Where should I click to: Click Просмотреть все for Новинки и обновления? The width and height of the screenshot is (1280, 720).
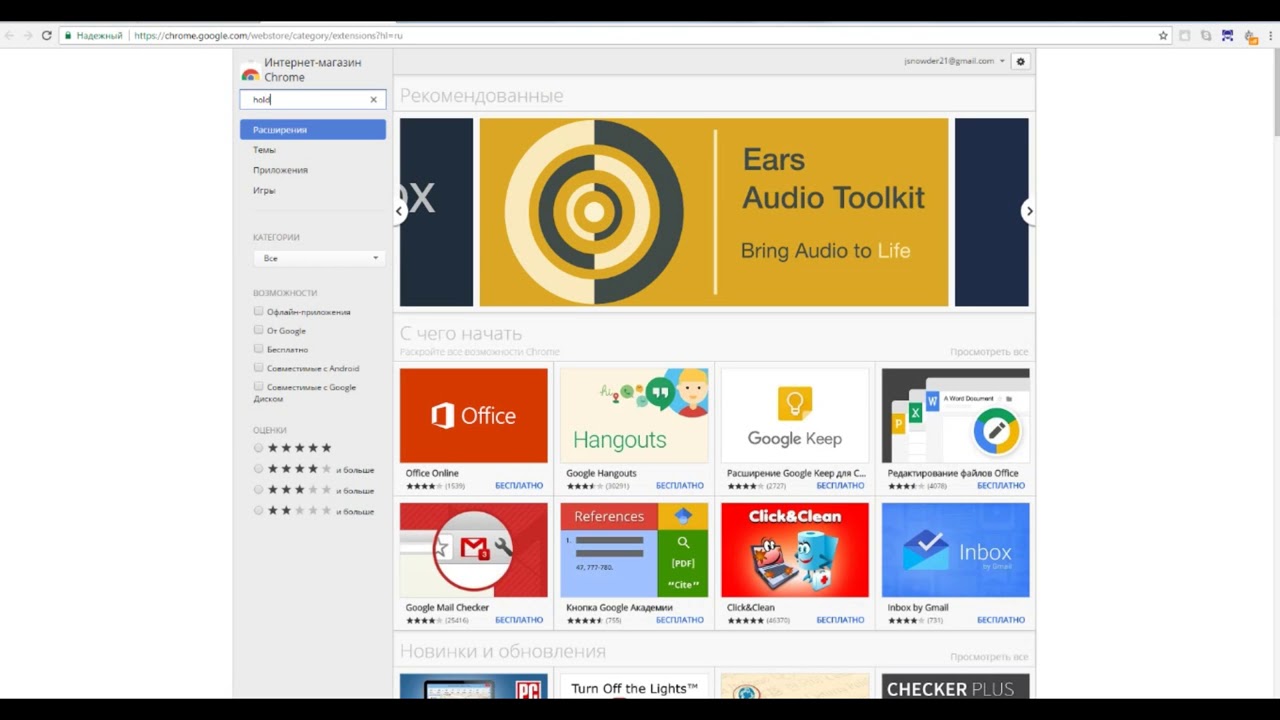pyautogui.click(x=989, y=657)
